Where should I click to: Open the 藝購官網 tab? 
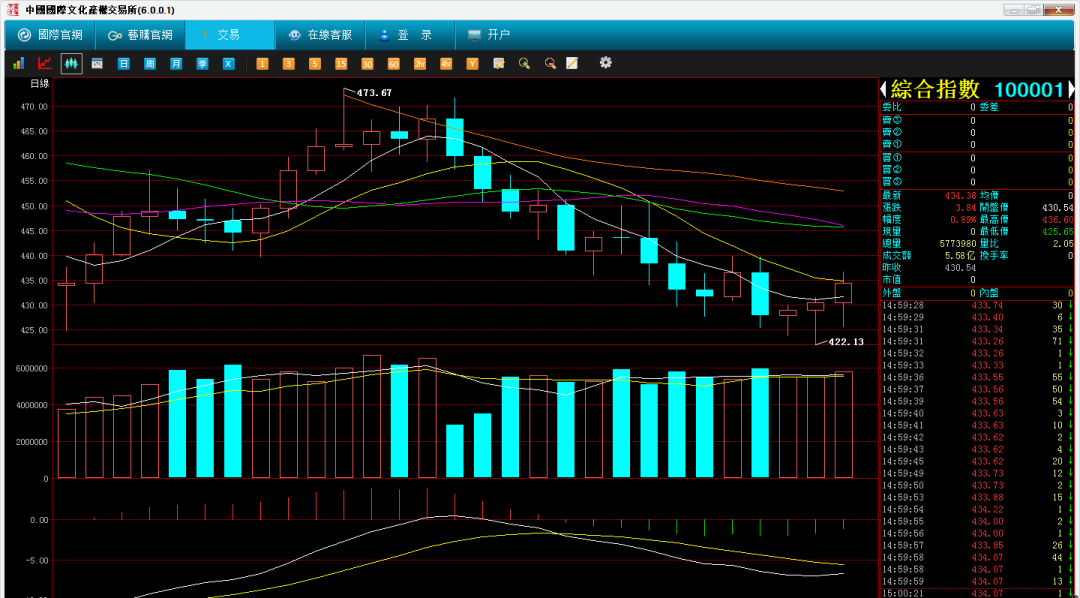click(x=140, y=35)
